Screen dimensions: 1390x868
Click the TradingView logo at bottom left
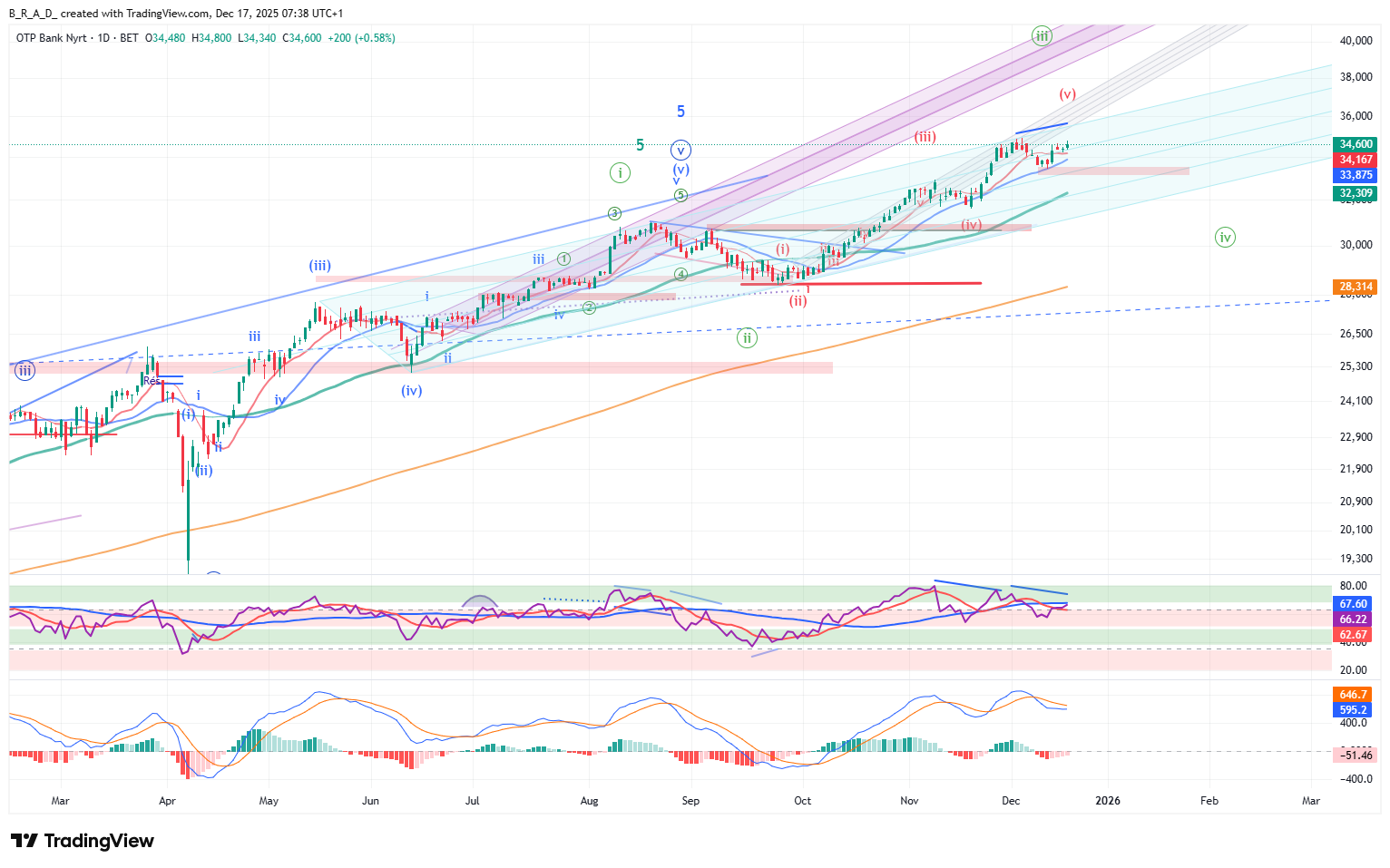pyautogui.click(x=83, y=841)
